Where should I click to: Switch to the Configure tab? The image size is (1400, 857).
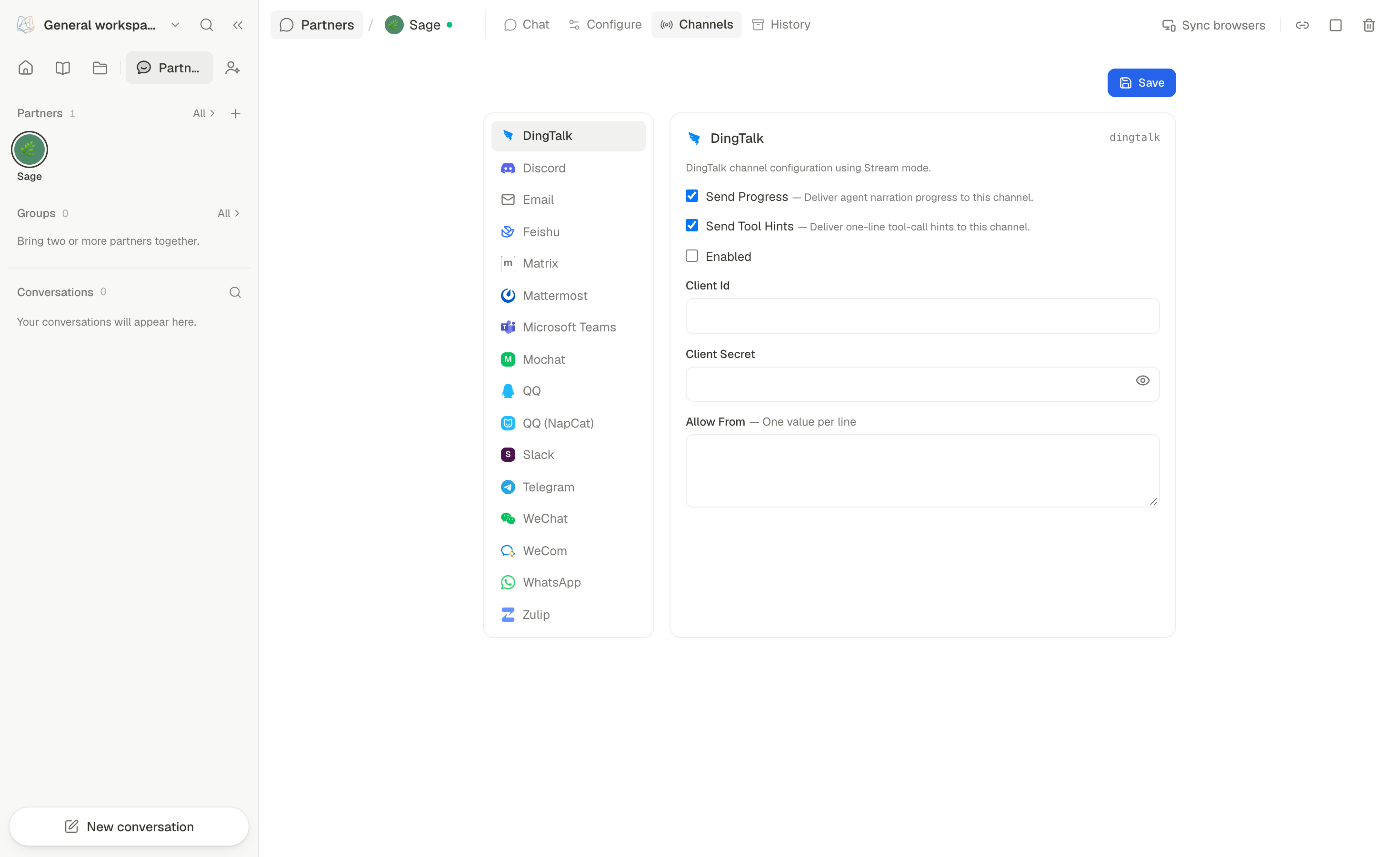605,25
